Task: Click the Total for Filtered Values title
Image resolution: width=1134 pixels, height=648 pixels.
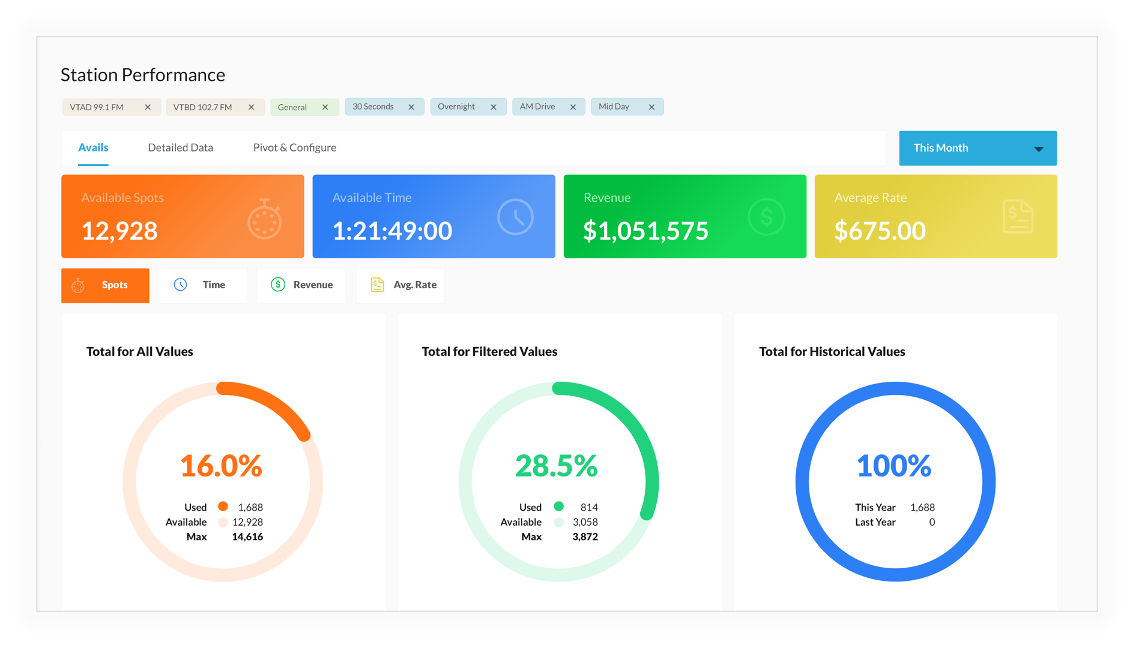Action: [x=490, y=351]
